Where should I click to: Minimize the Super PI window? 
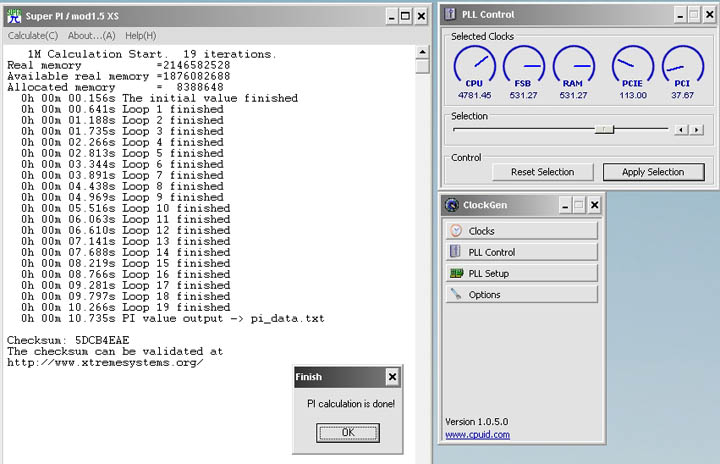click(x=391, y=17)
